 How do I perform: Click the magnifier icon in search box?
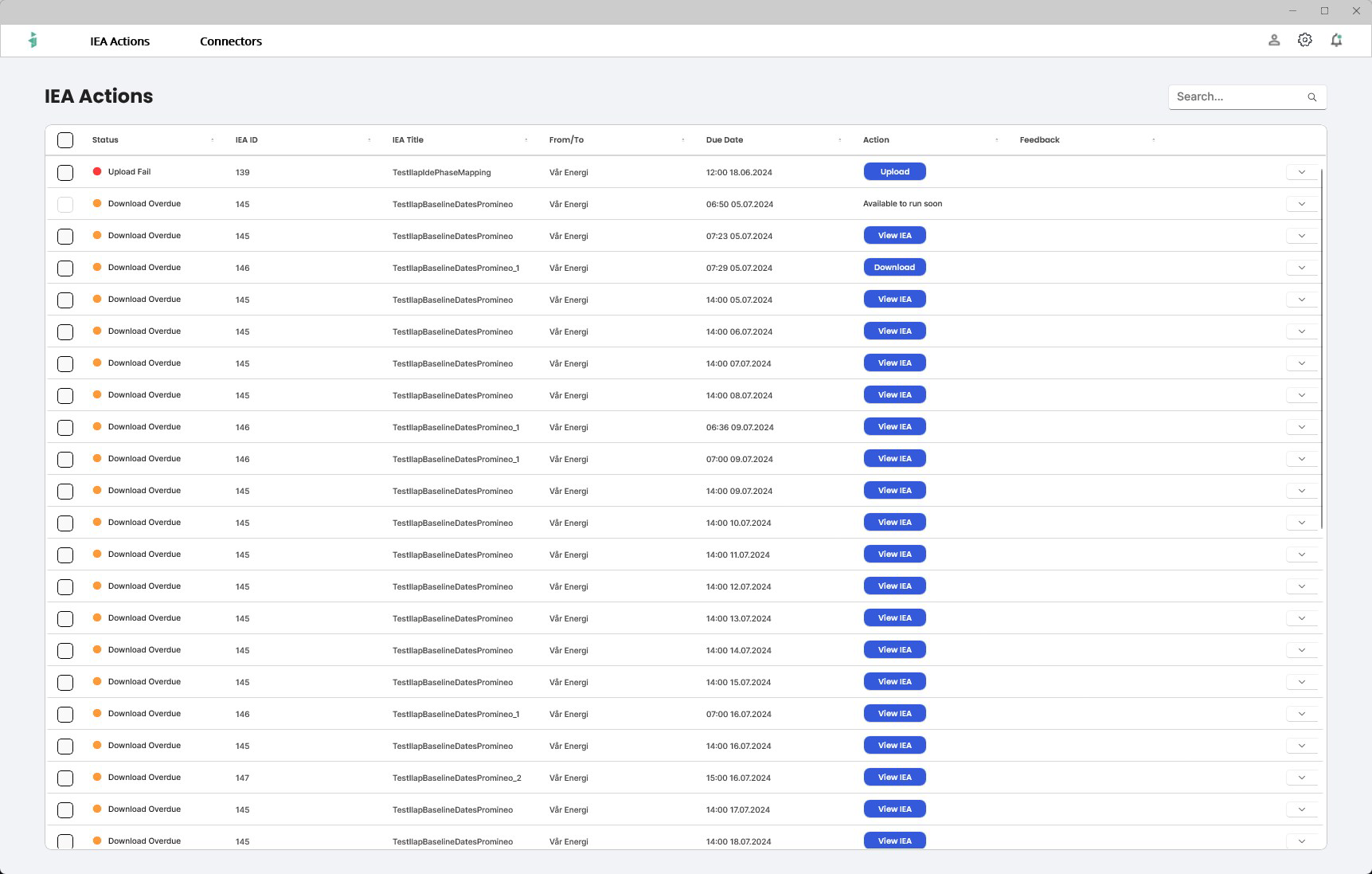(1312, 97)
